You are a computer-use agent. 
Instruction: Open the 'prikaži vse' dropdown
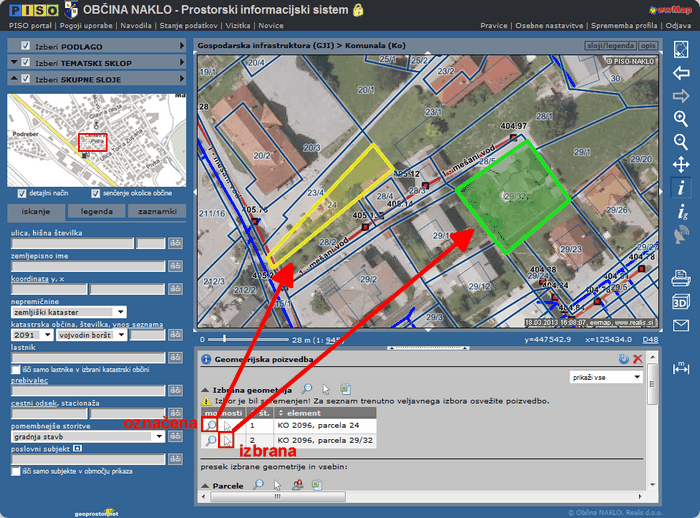pos(606,377)
